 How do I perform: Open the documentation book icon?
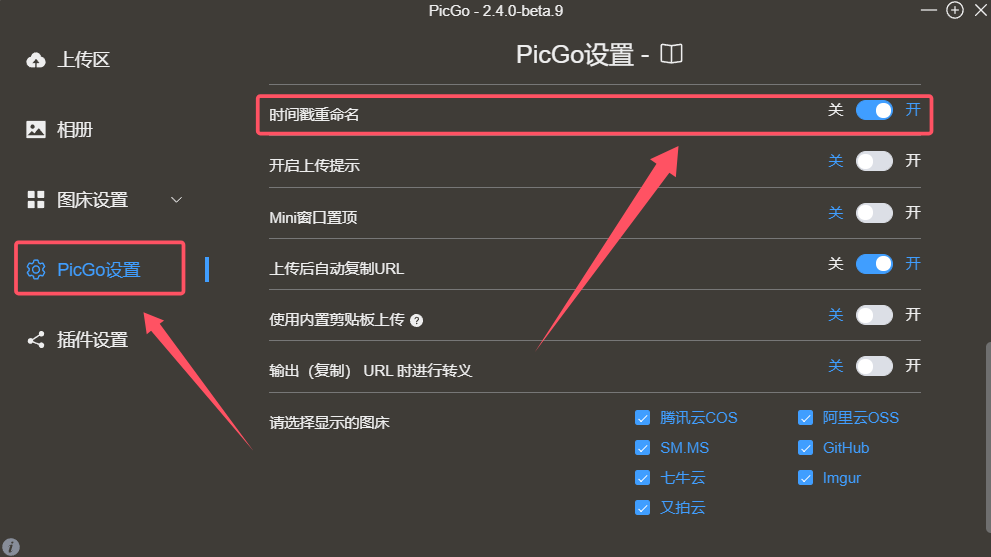[x=671, y=54]
